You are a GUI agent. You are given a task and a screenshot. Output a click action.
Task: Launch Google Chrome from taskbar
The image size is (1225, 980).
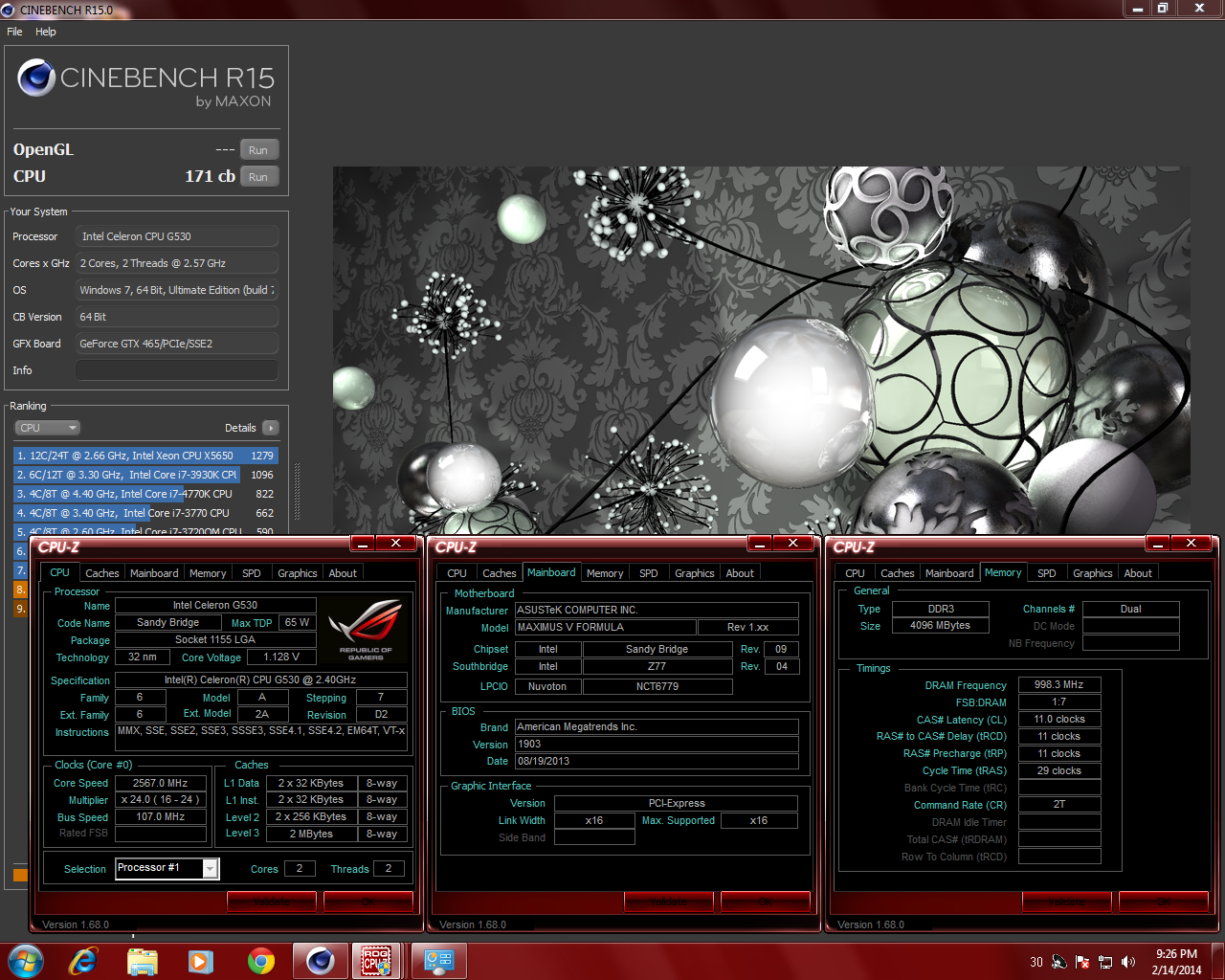click(260, 961)
